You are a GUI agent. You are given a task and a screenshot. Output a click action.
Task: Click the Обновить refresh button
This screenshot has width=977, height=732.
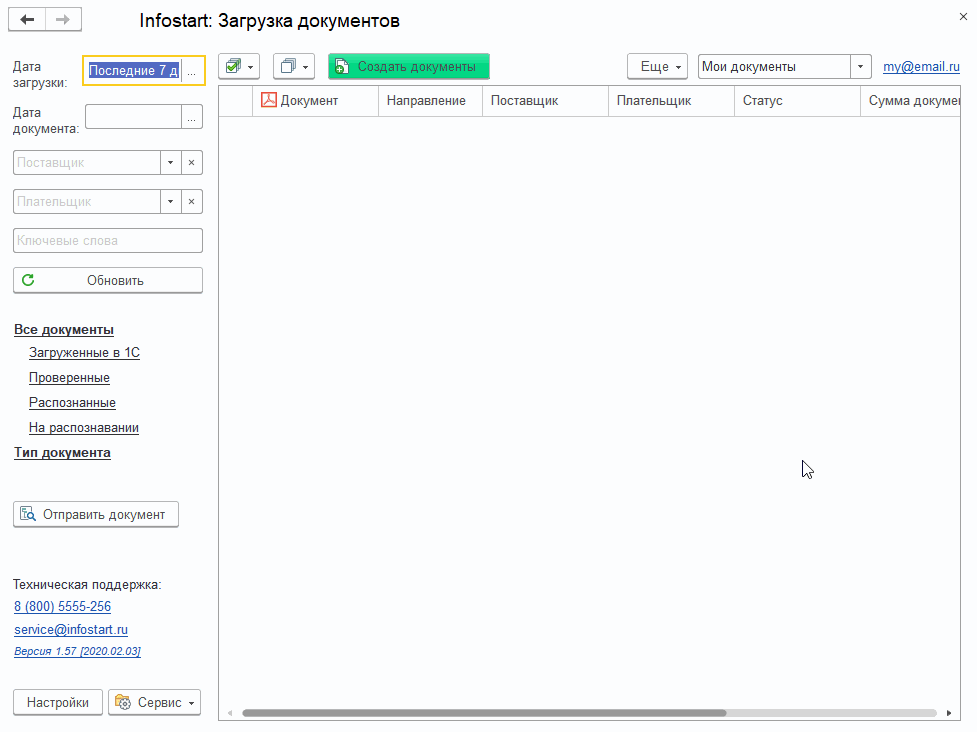108,281
